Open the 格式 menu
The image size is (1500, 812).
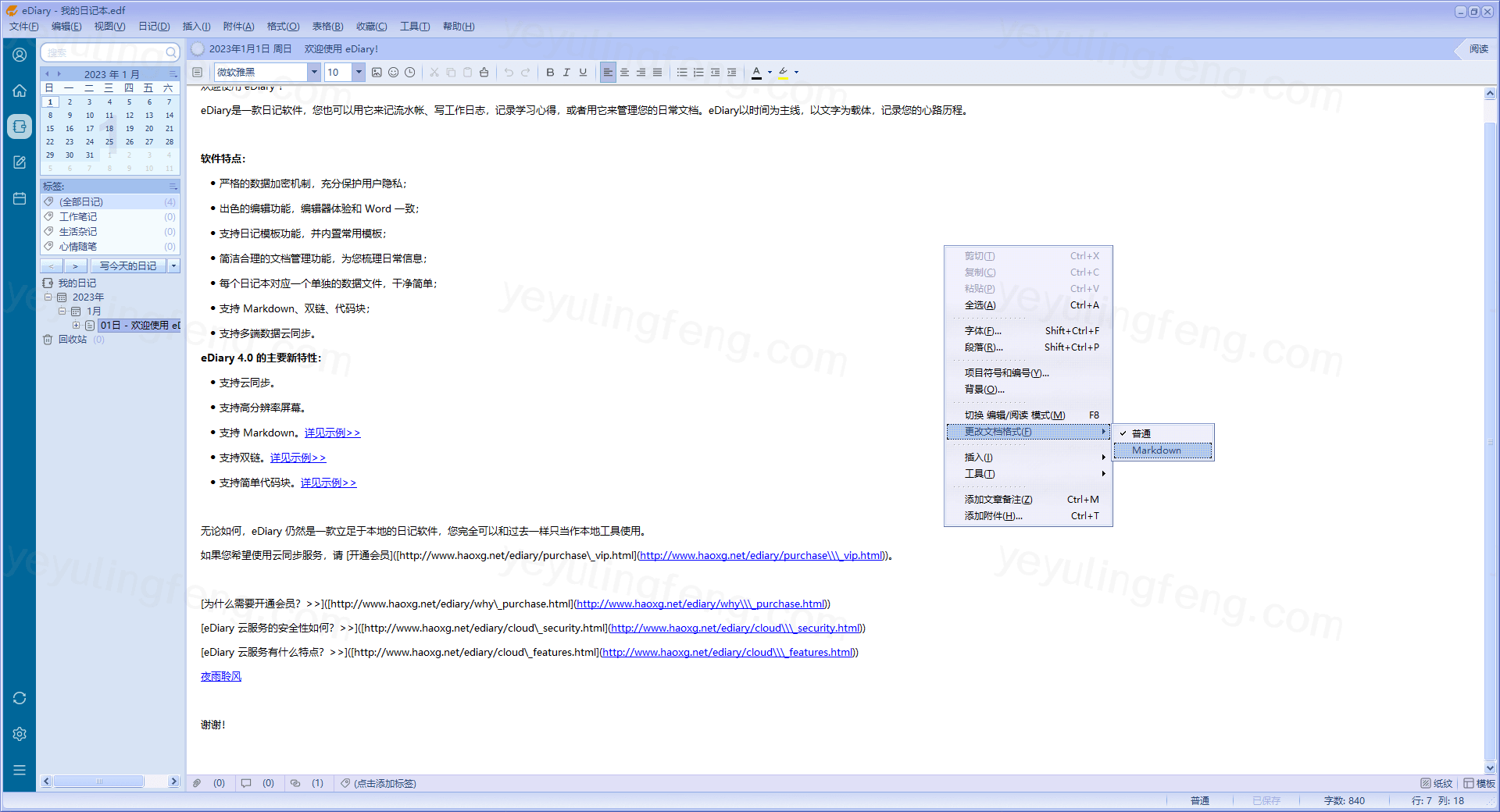point(283,27)
